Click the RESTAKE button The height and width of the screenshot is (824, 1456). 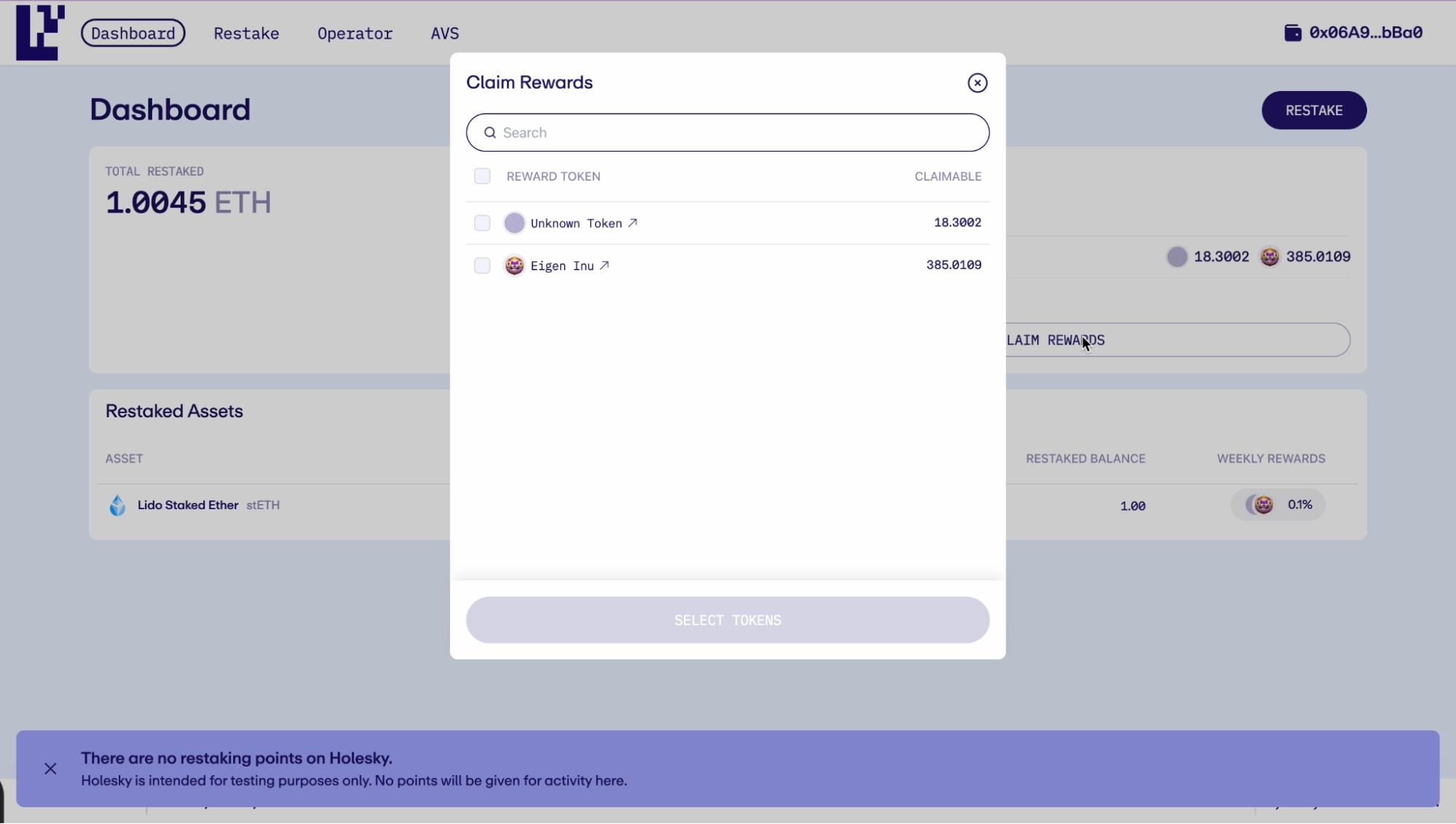tap(1314, 110)
